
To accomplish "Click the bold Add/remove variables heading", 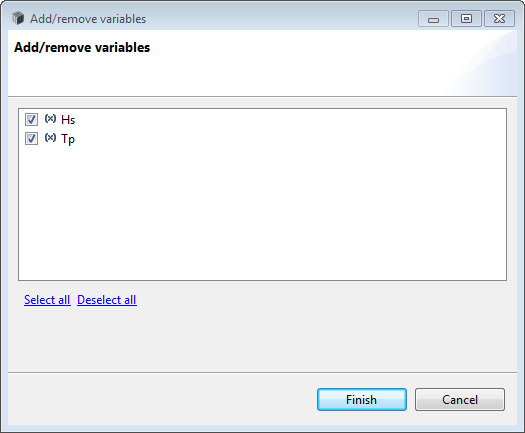I will pos(82,48).
